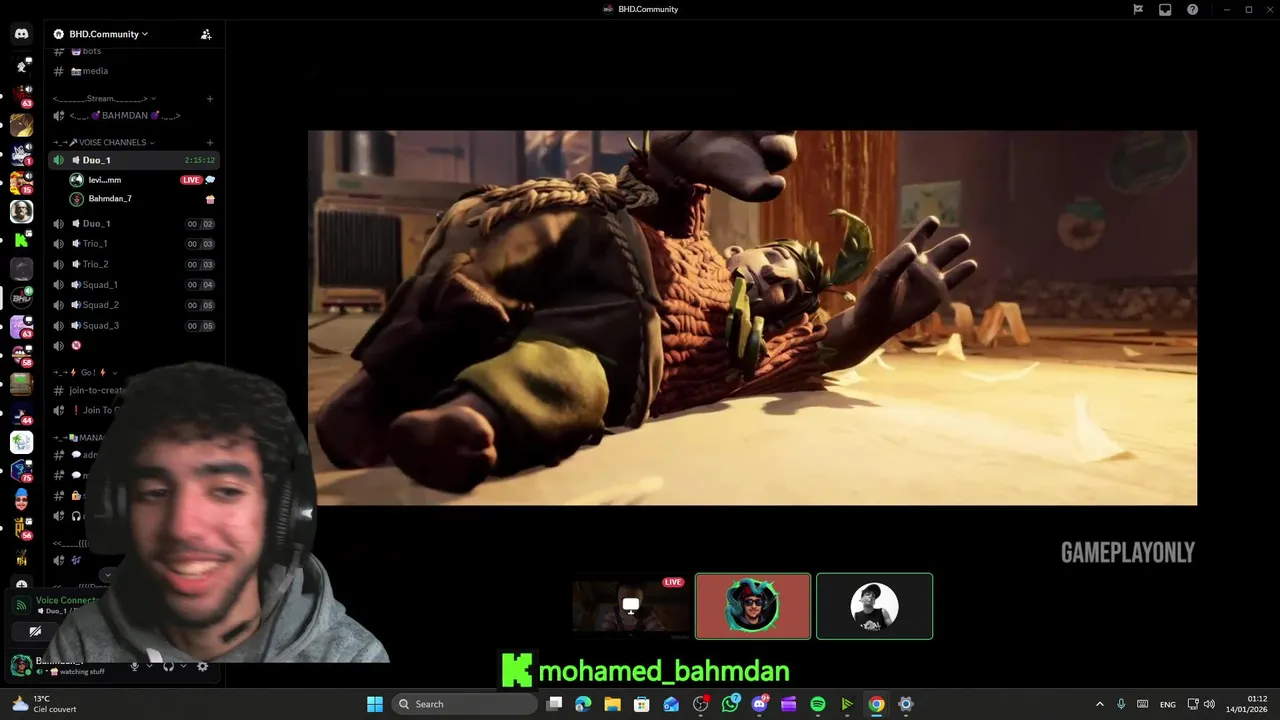
Task: Select the BHD server icon
Action: pyautogui.click(x=21, y=298)
